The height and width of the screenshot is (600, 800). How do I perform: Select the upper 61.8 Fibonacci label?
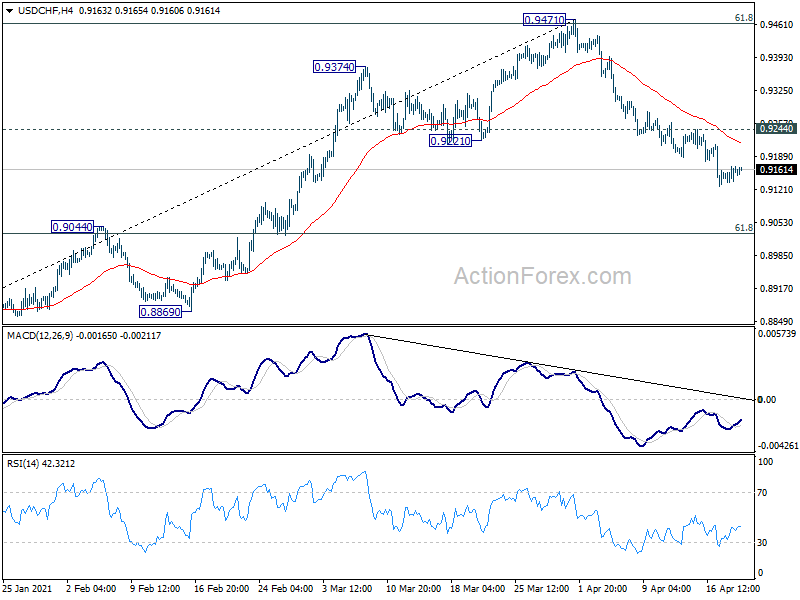(x=743, y=18)
